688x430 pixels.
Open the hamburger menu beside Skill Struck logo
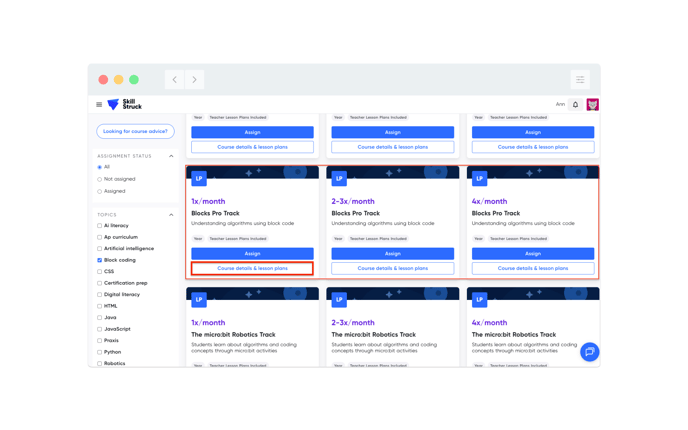[x=99, y=105]
